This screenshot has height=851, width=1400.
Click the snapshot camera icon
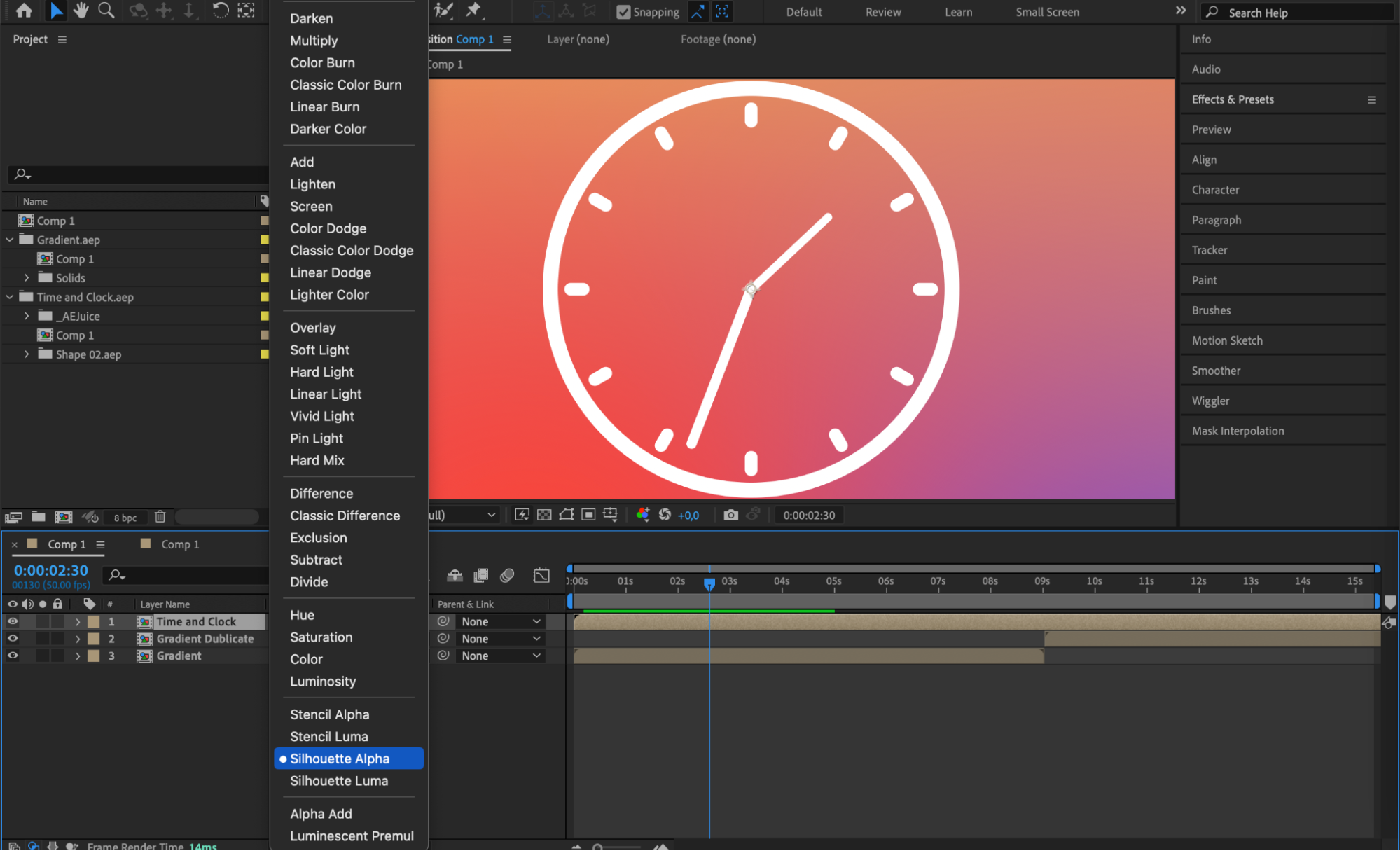pos(730,515)
